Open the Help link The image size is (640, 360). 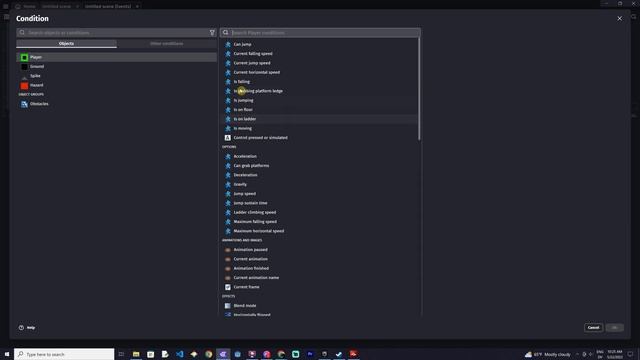pyautogui.click(x=27, y=328)
